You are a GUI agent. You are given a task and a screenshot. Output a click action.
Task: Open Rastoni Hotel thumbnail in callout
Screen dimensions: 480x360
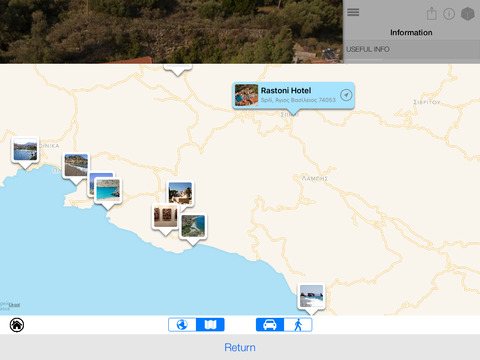tap(246, 95)
